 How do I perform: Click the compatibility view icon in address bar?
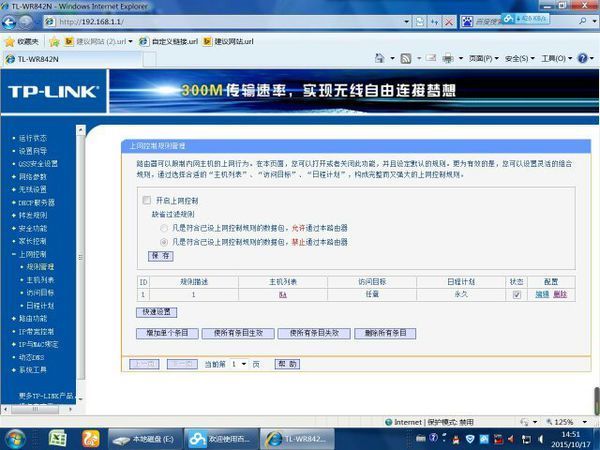420,22
